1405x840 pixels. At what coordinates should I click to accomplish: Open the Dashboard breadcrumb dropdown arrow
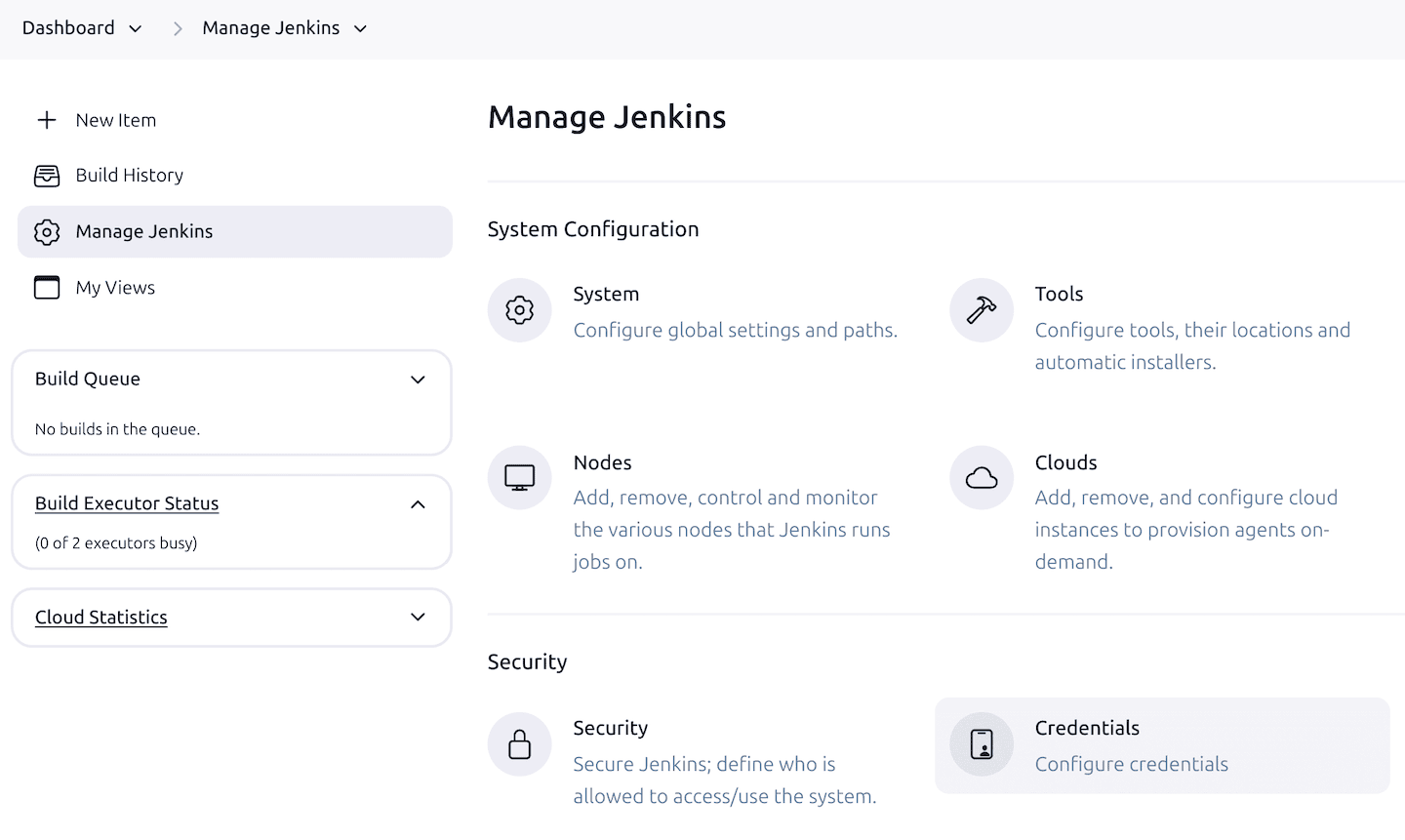136,29
